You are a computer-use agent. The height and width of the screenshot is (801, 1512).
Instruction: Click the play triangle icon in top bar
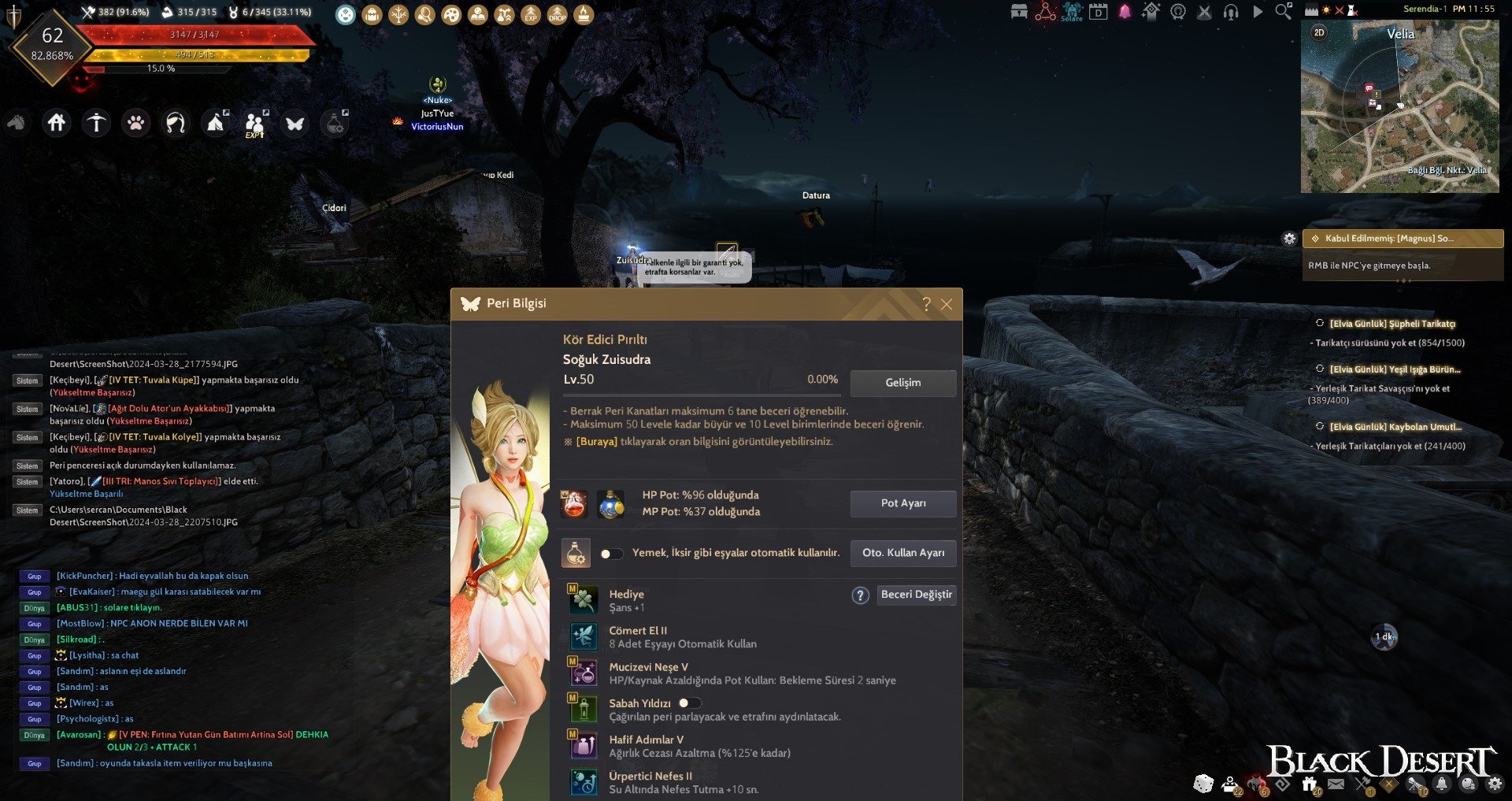[x=1258, y=11]
